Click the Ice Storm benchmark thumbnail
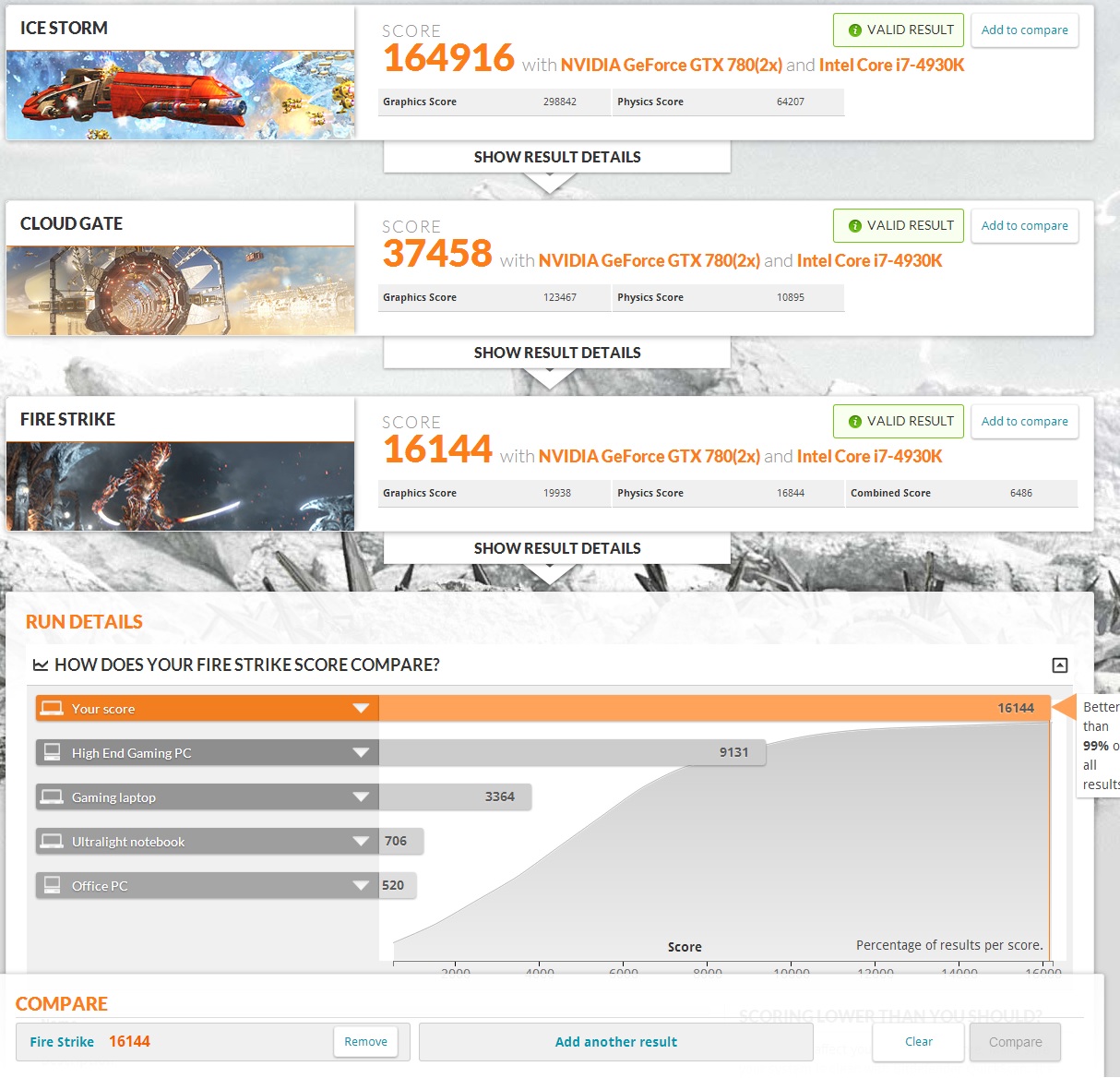Image resolution: width=1120 pixels, height=1078 pixels. click(181, 94)
